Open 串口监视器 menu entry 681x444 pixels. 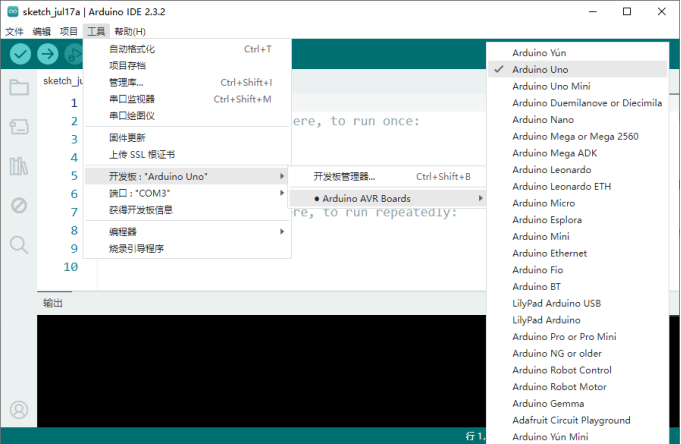click(187, 99)
